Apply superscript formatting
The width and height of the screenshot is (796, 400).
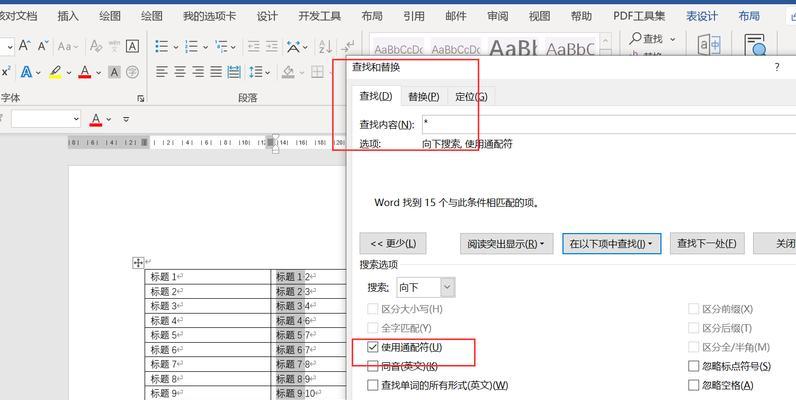click(6, 72)
